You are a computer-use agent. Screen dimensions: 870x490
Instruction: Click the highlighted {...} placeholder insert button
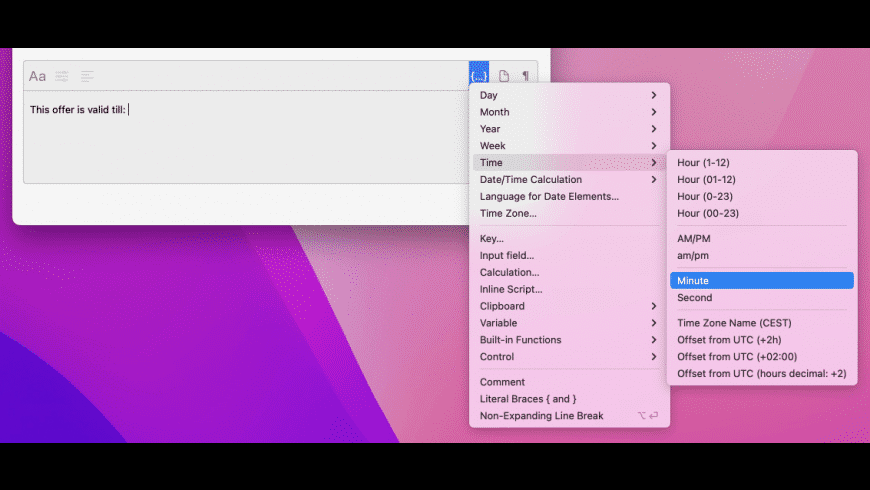tap(479, 75)
